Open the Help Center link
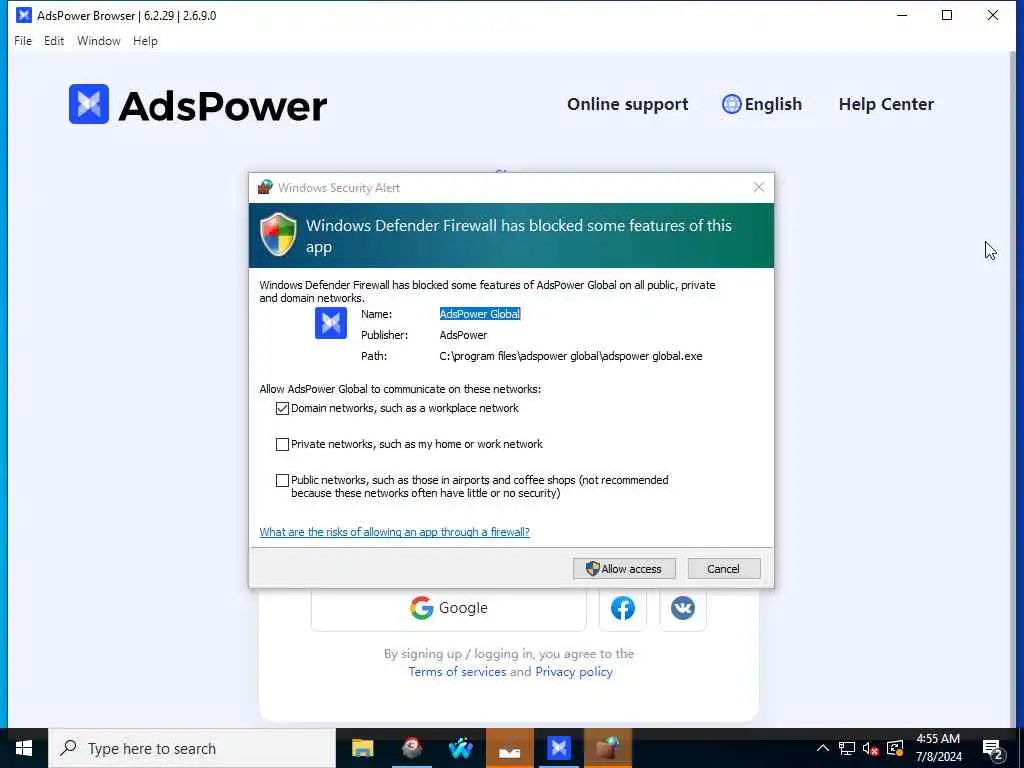The height and width of the screenshot is (768, 1024). pos(886,104)
